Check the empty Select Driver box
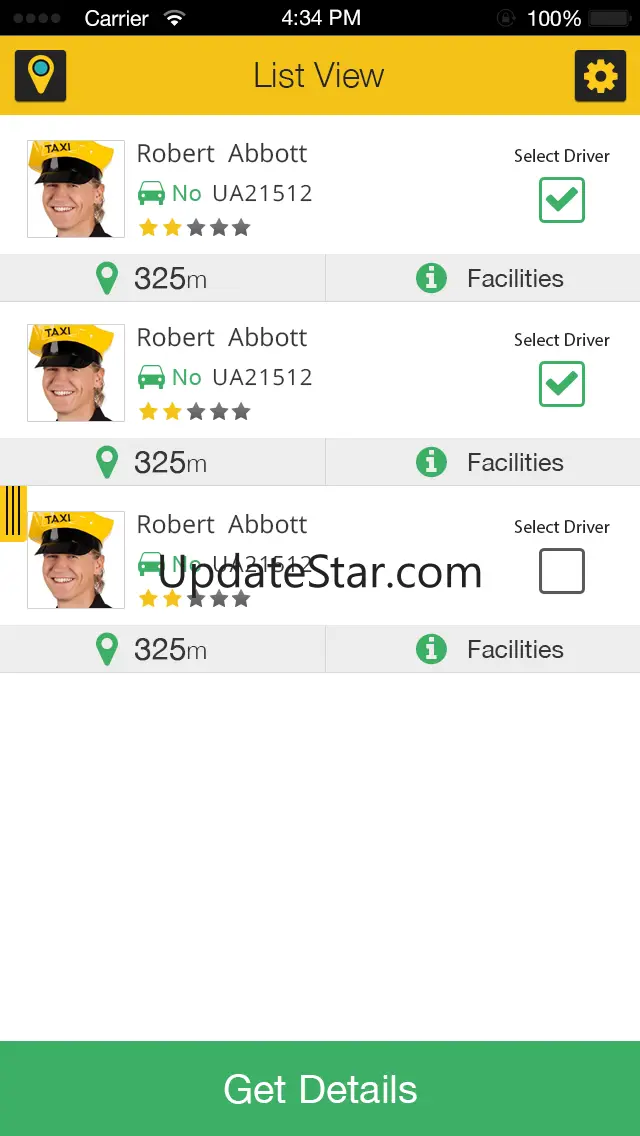Viewport: 640px width, 1136px height. [562, 571]
